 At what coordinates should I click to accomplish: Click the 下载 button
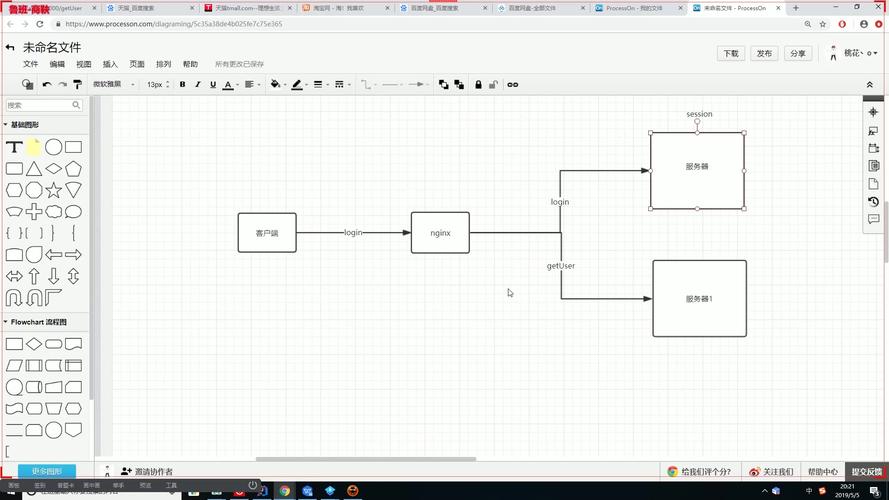click(x=731, y=53)
